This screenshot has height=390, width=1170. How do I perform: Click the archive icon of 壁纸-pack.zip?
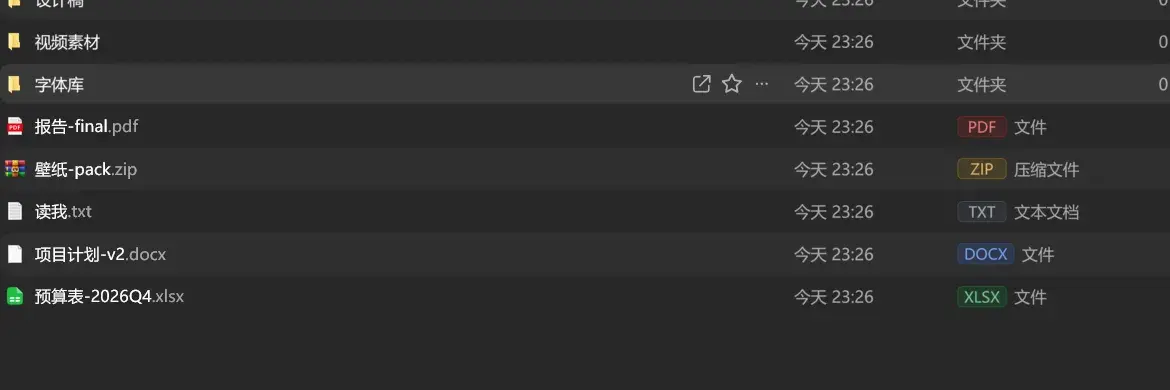pos(15,169)
